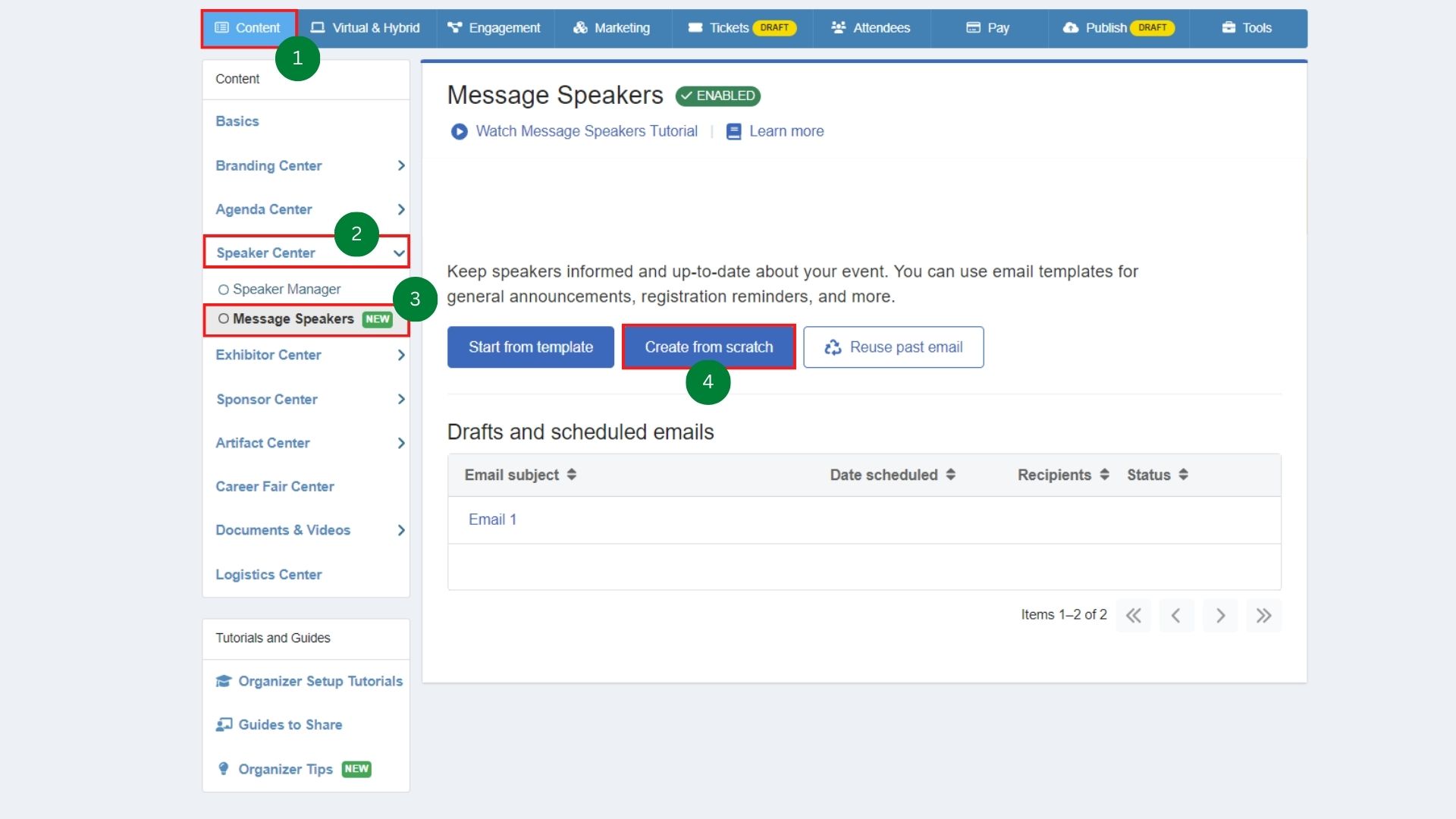Expand the Branding Center section

(x=401, y=165)
